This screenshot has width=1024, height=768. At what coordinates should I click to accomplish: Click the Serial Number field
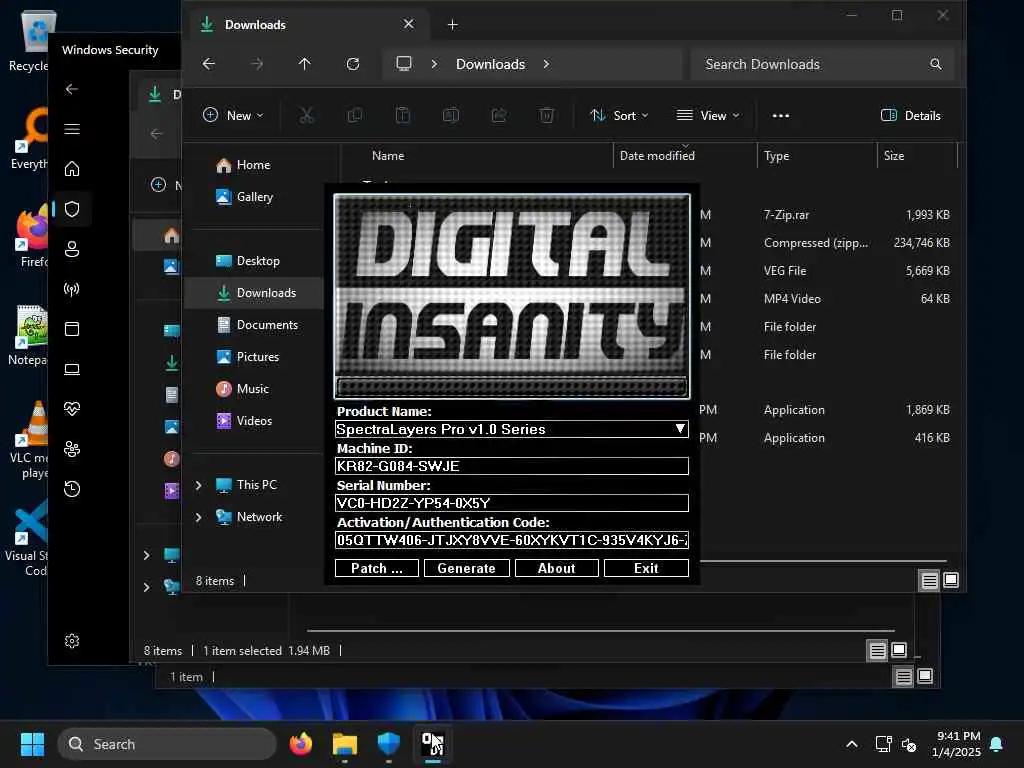coord(511,503)
